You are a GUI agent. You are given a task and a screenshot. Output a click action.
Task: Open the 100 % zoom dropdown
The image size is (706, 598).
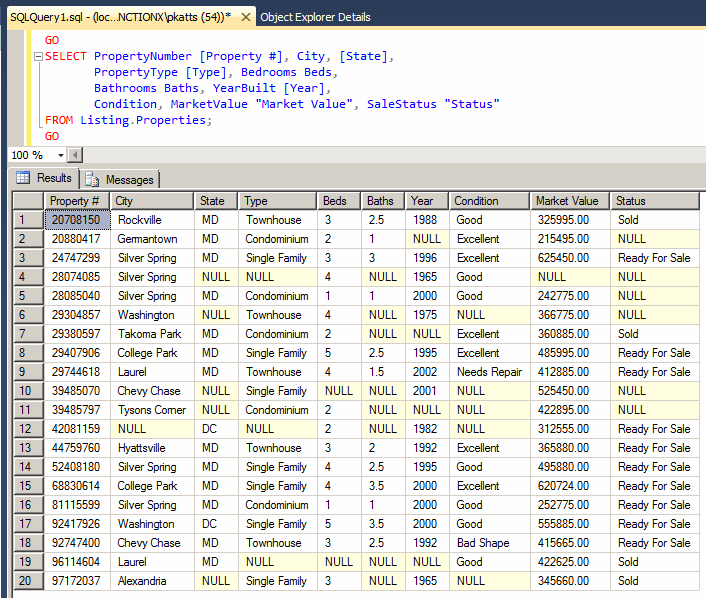coord(61,155)
